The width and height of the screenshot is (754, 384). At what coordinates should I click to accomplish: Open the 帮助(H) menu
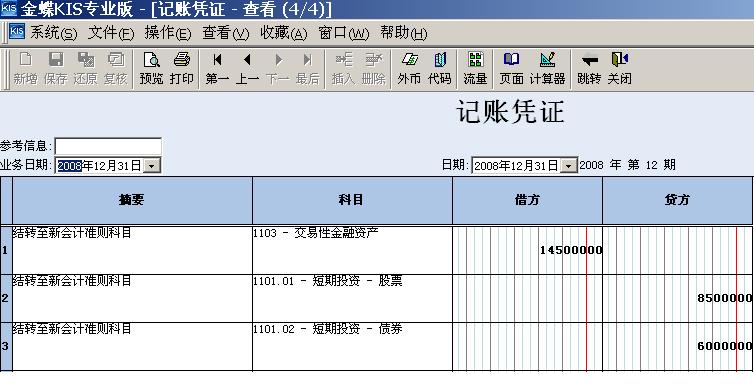(x=403, y=33)
